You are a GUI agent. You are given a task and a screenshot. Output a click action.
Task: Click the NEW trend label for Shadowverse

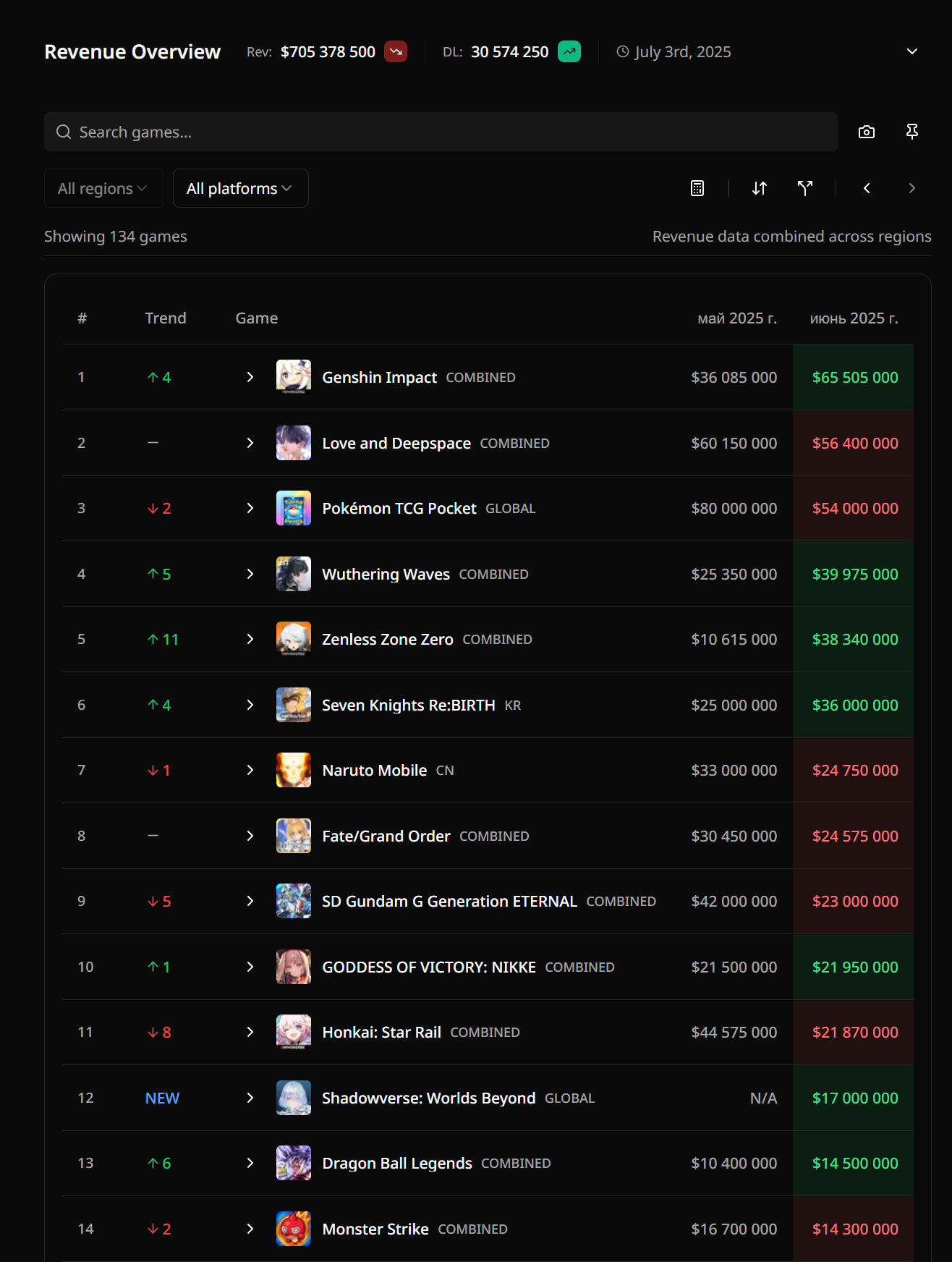tap(162, 1098)
